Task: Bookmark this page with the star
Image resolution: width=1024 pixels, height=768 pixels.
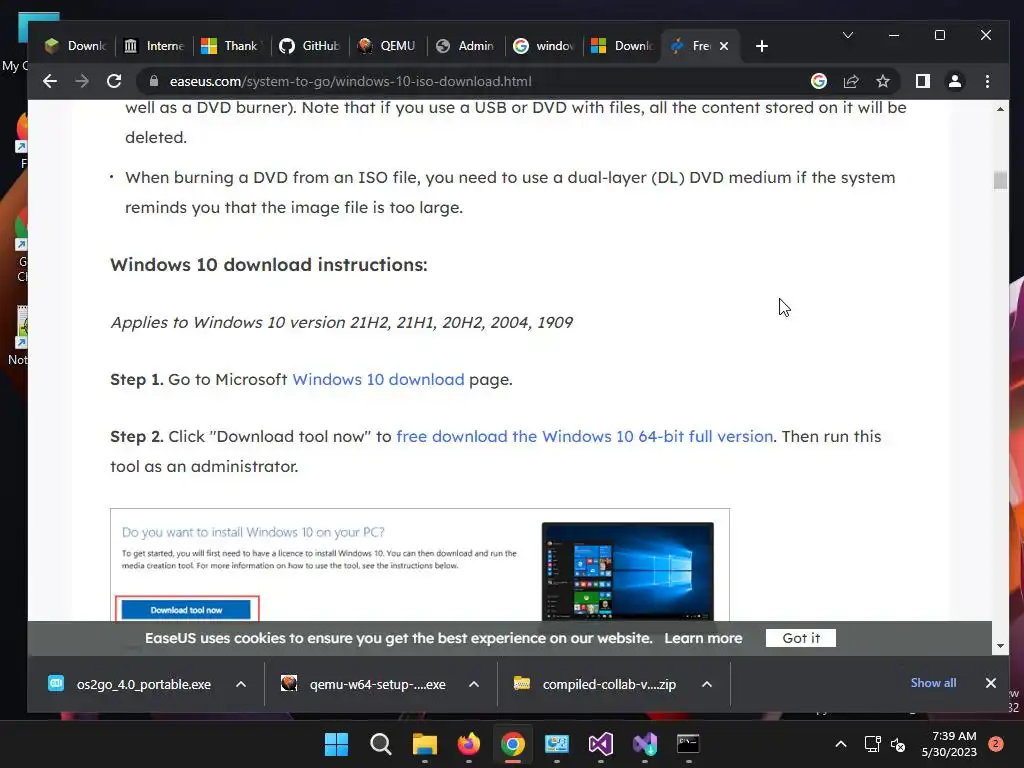Action: 883,81
